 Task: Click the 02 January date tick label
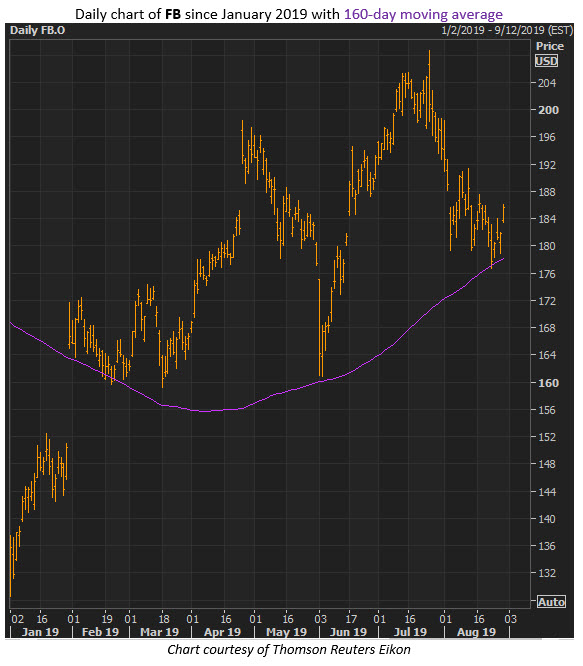point(17,619)
